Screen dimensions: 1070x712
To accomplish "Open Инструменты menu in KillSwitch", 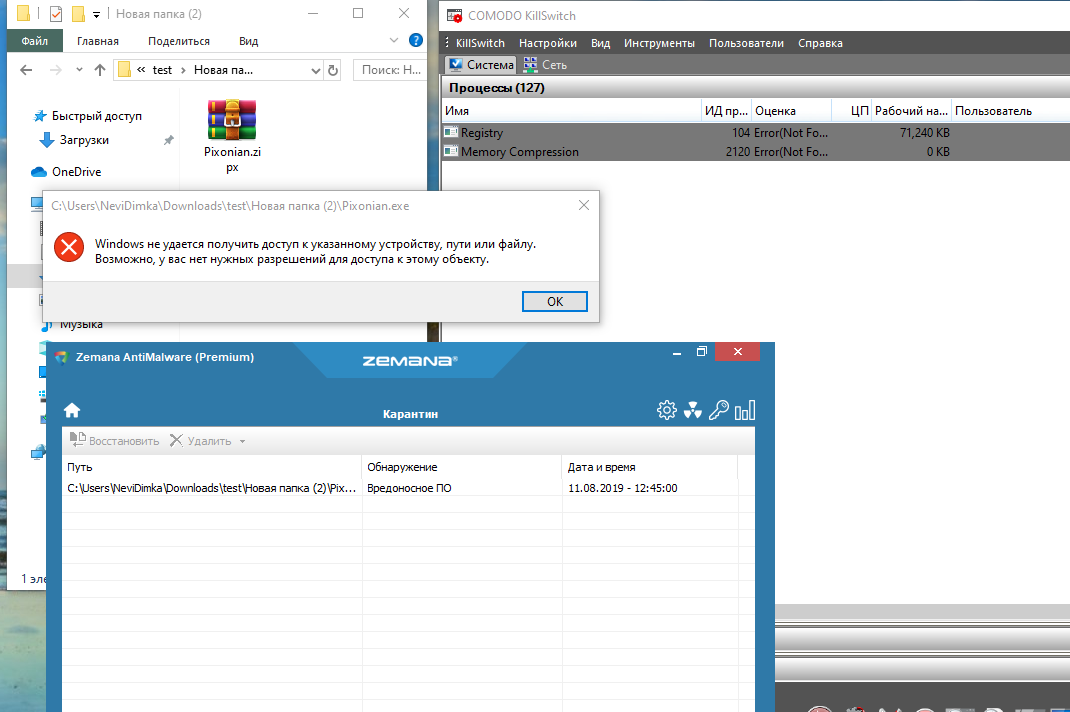I will click(x=659, y=43).
